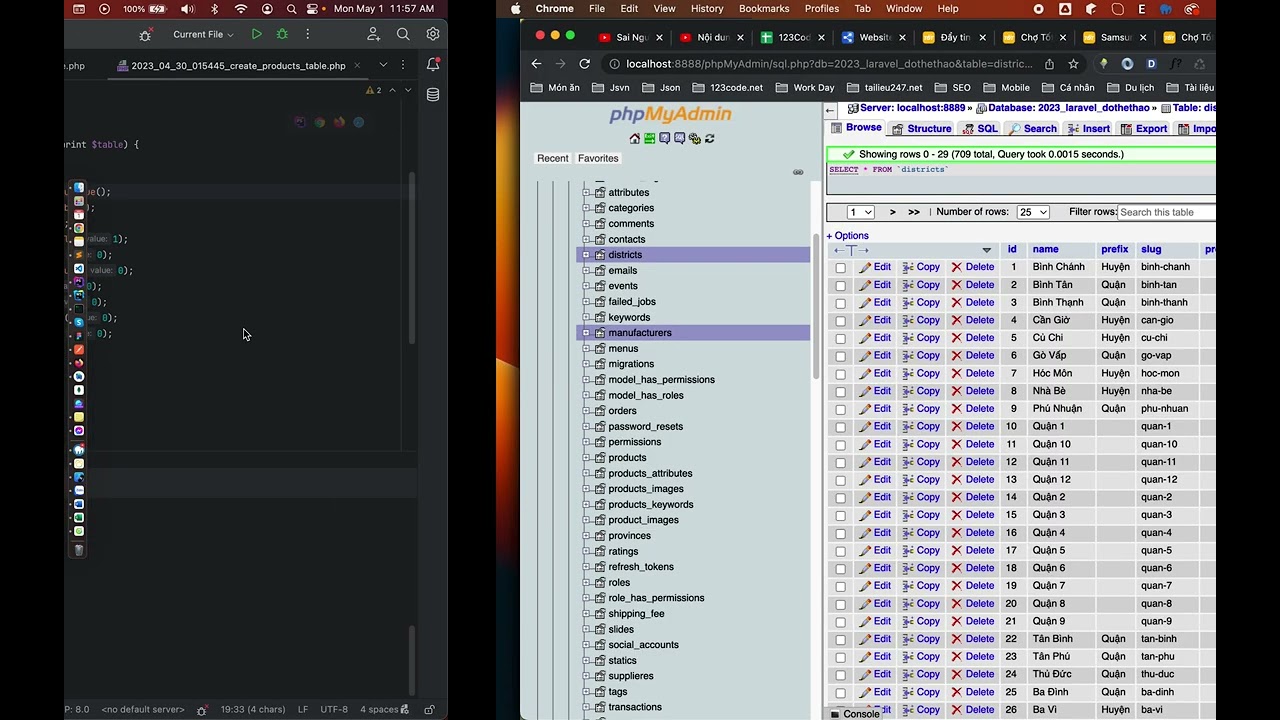Check the row checkbox for Bình Tân
The width and height of the screenshot is (1280, 720).
[x=840, y=286]
